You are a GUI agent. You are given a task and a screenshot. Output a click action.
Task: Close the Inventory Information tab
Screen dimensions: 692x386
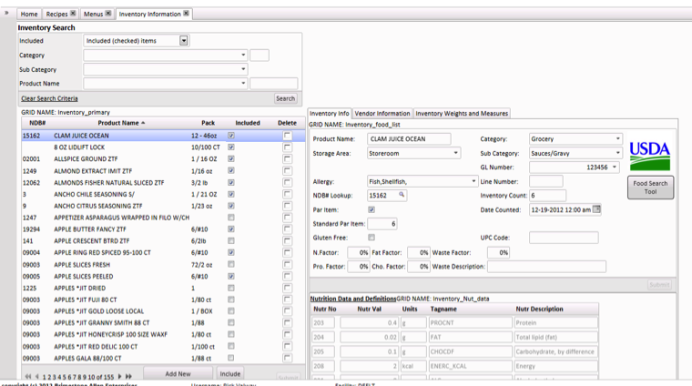point(186,13)
